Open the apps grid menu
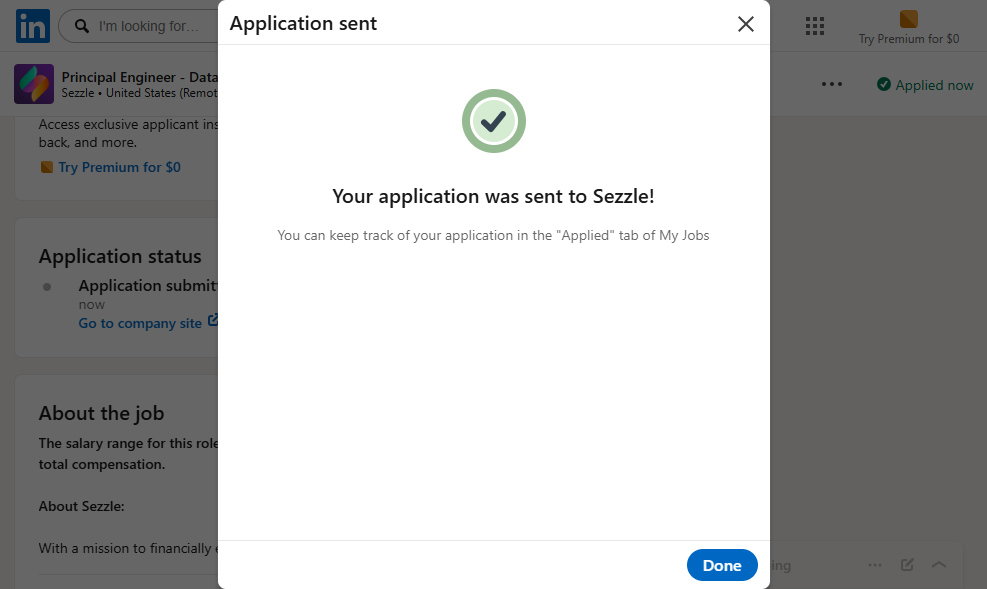 pyautogui.click(x=814, y=26)
